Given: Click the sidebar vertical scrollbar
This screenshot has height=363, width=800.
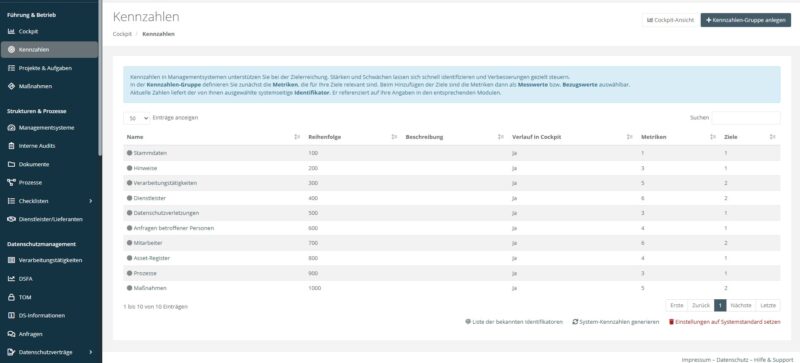Looking at the screenshot, I should pyautogui.click(x=100, y=78).
